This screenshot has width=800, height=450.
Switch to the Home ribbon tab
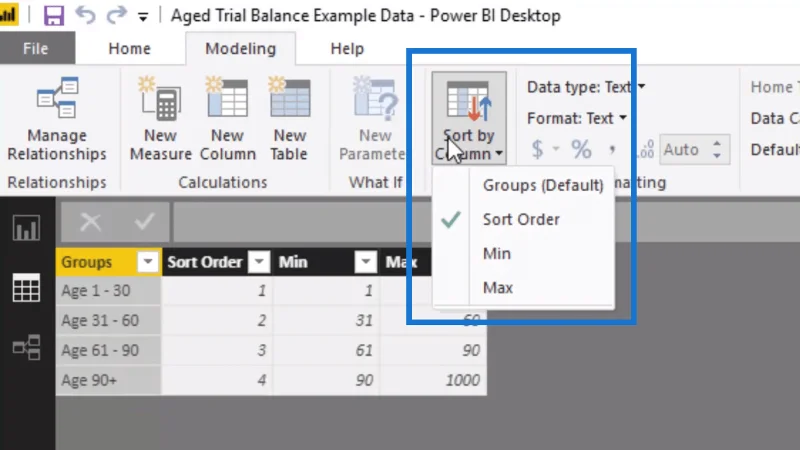pyautogui.click(x=130, y=48)
